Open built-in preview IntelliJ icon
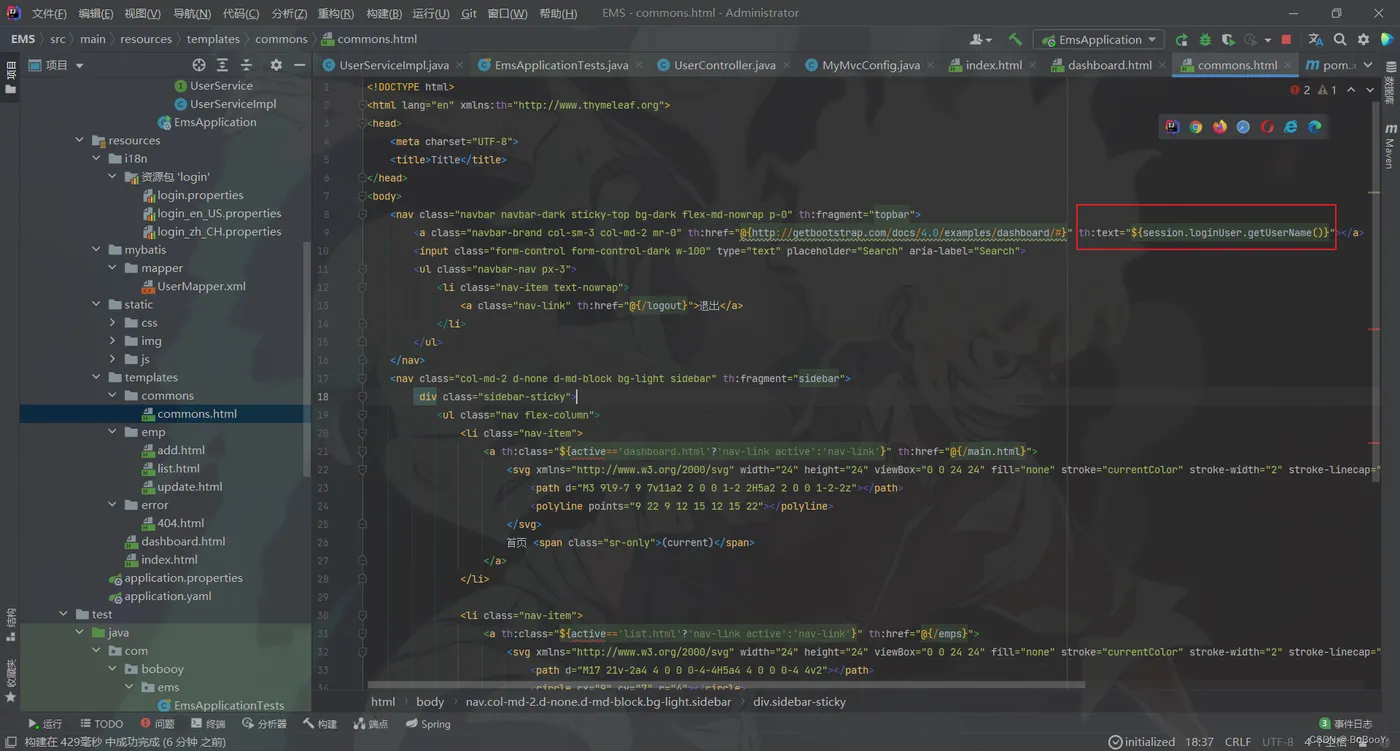 [x=1172, y=127]
